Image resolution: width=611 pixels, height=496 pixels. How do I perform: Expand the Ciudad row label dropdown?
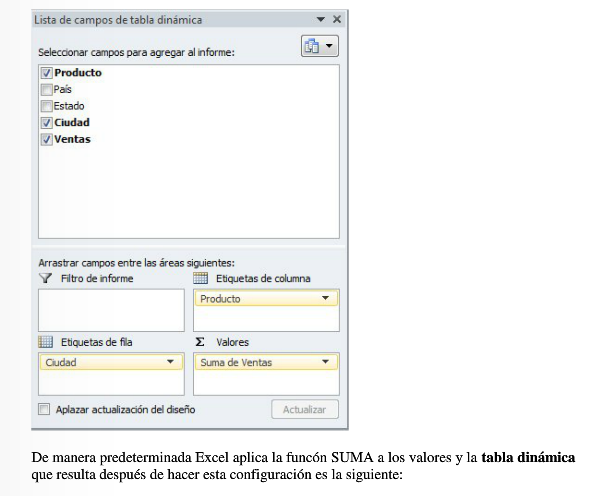tap(170, 362)
